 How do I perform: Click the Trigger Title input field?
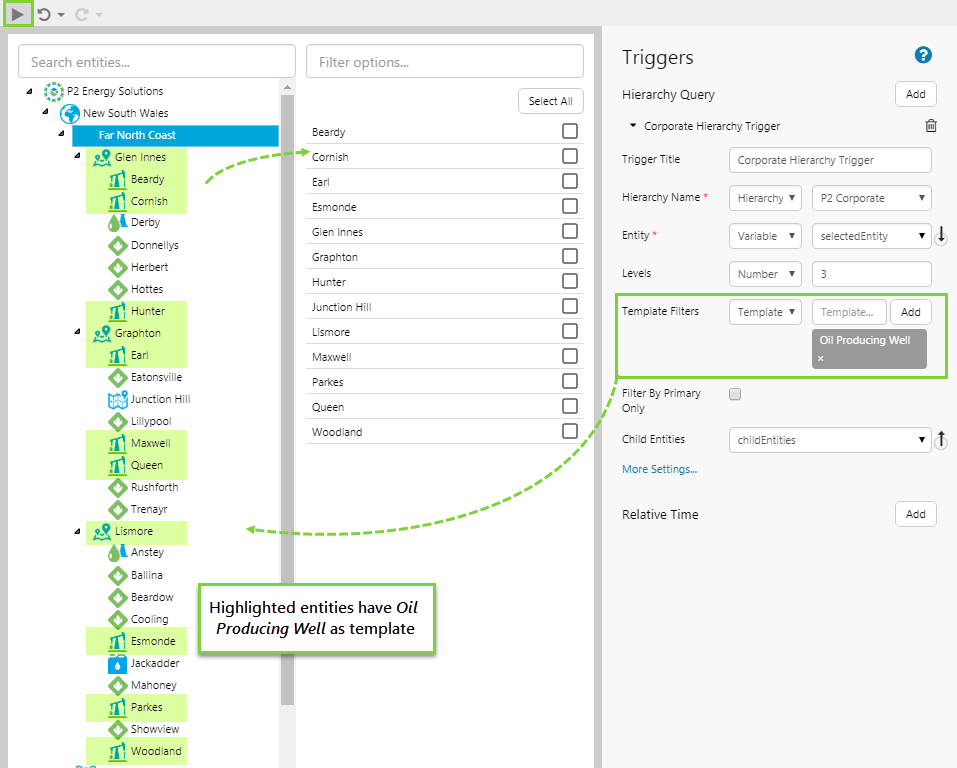click(x=830, y=160)
